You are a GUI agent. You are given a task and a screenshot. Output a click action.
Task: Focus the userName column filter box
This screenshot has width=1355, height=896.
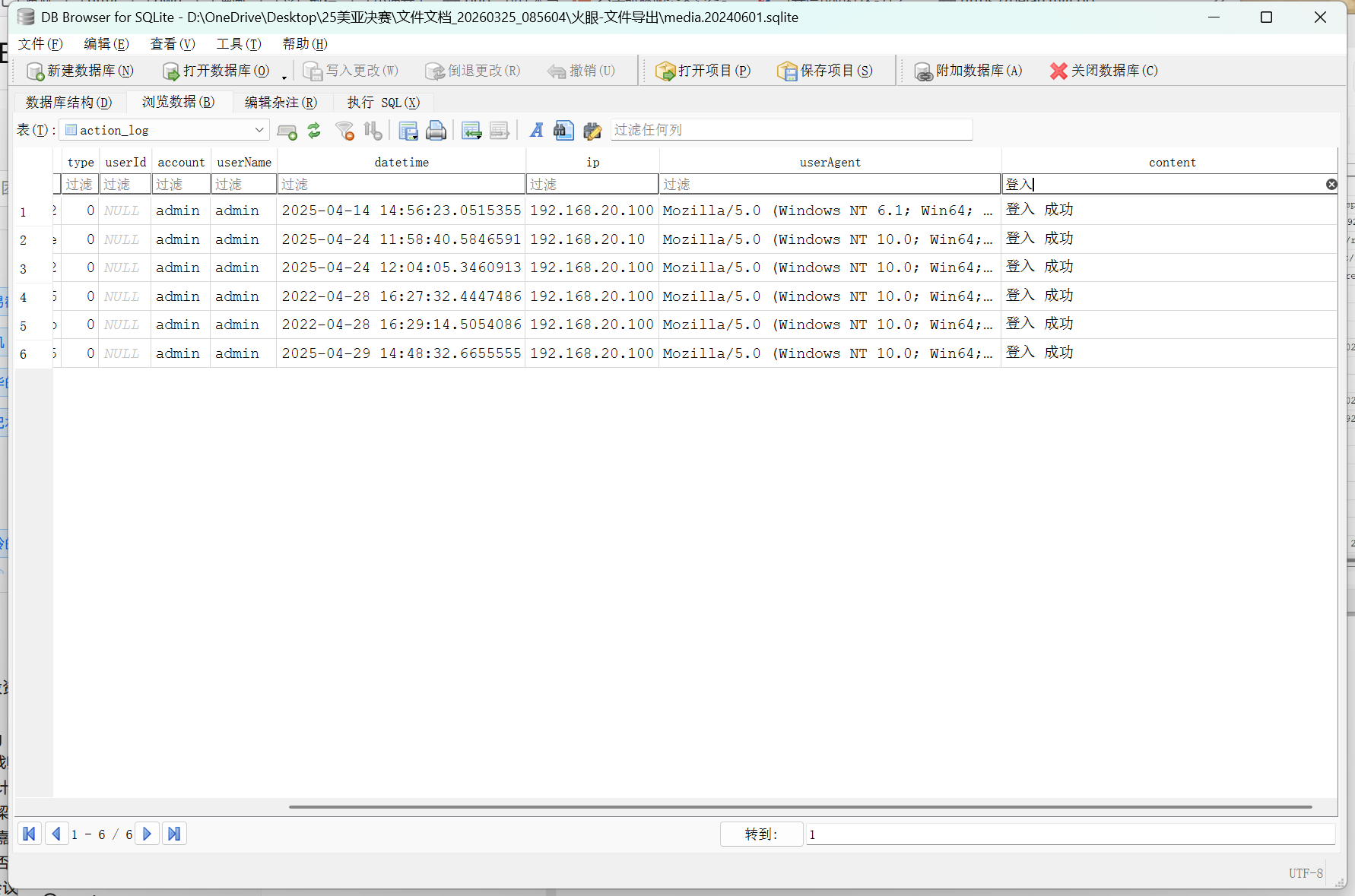tap(244, 184)
